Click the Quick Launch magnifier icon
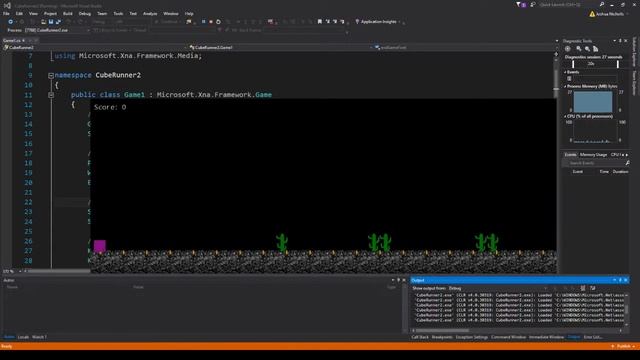The height and width of the screenshot is (360, 640). click(x=602, y=4)
